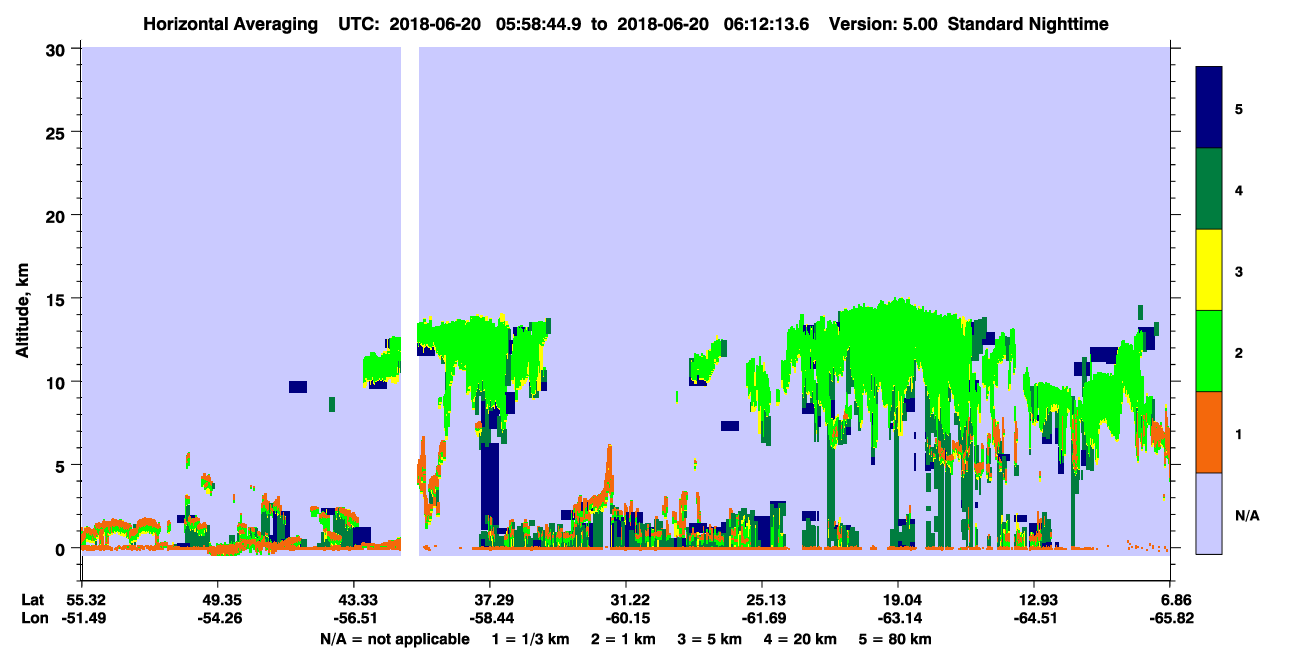Click the colorbar number label 3

[x=1239, y=270]
